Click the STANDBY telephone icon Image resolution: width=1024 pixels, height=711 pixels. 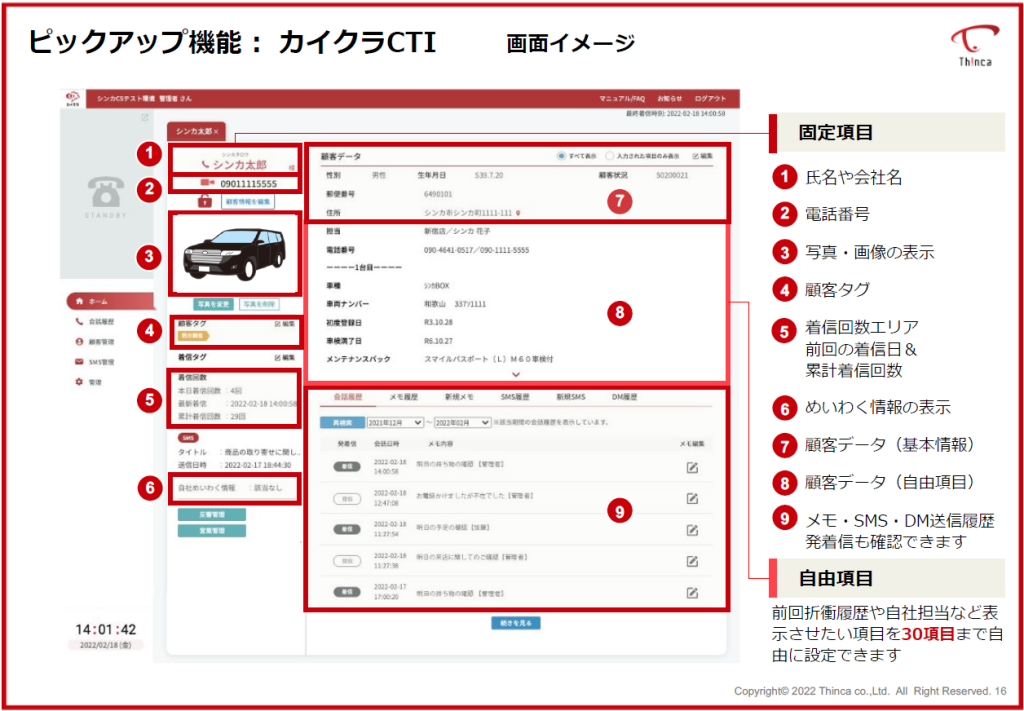coord(105,192)
